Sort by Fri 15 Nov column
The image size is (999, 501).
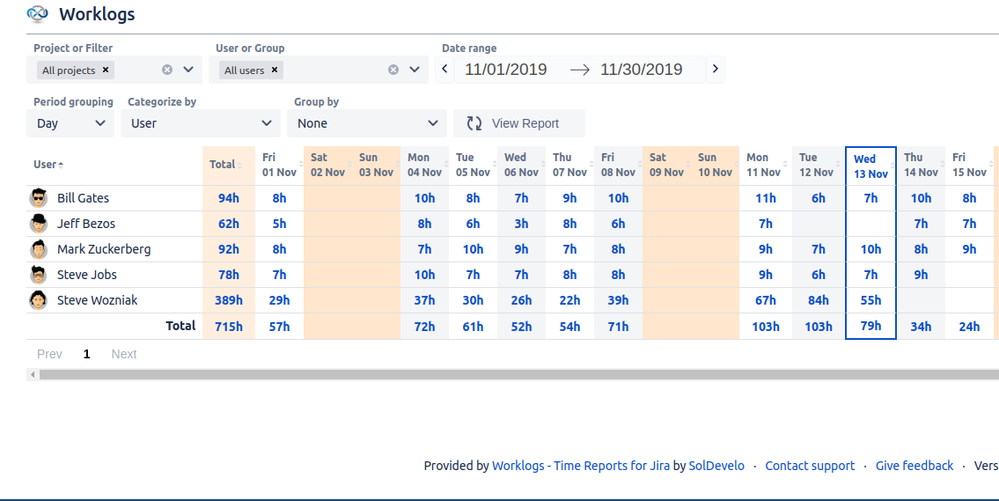[x=970, y=164]
